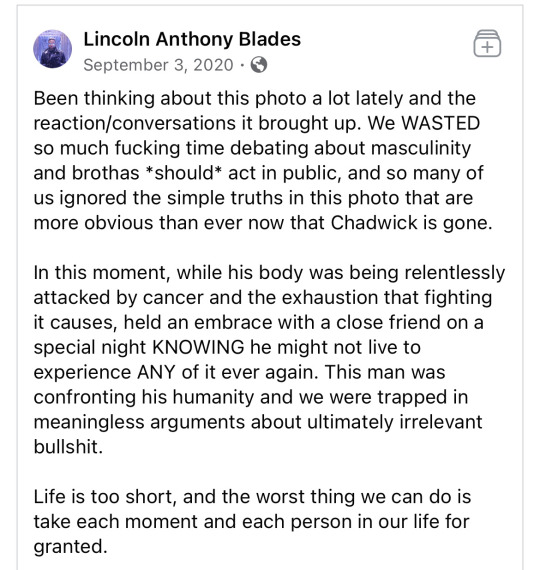The image size is (540, 570).
Task: Click the phrase In this moment
Action: [x=102, y=273]
